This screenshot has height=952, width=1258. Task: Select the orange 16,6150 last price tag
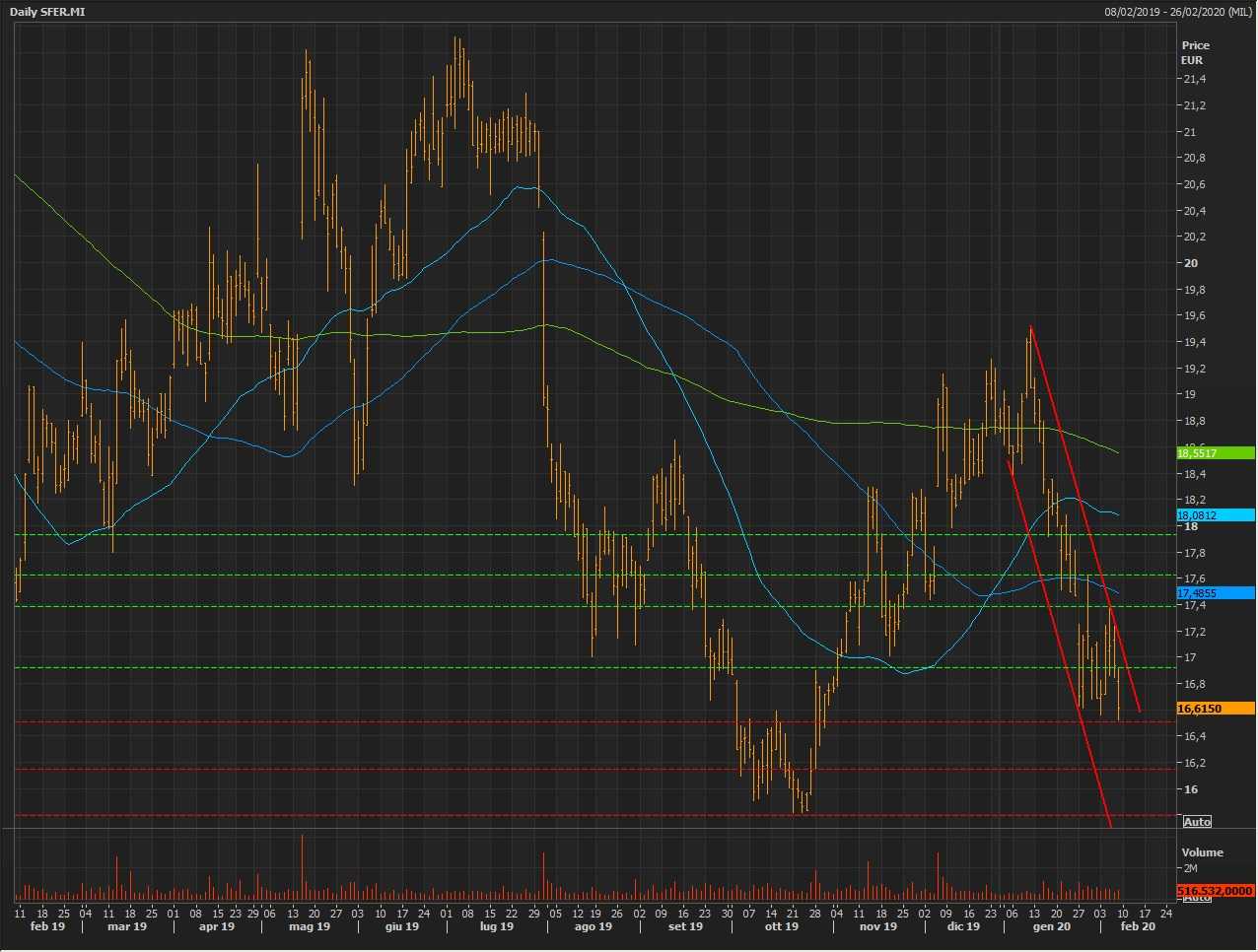click(1215, 709)
